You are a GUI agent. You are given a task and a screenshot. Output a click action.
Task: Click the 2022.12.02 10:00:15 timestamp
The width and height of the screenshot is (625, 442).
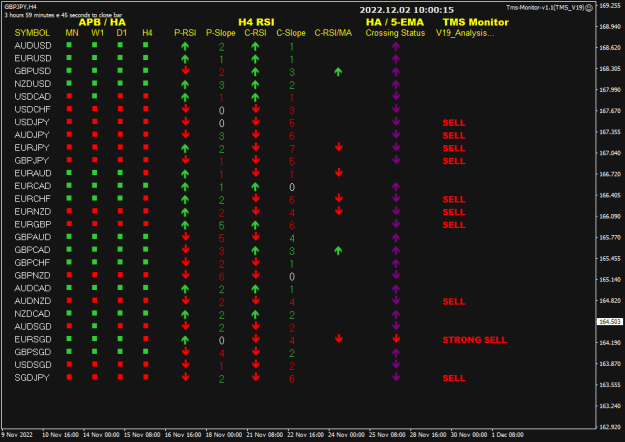(407, 10)
